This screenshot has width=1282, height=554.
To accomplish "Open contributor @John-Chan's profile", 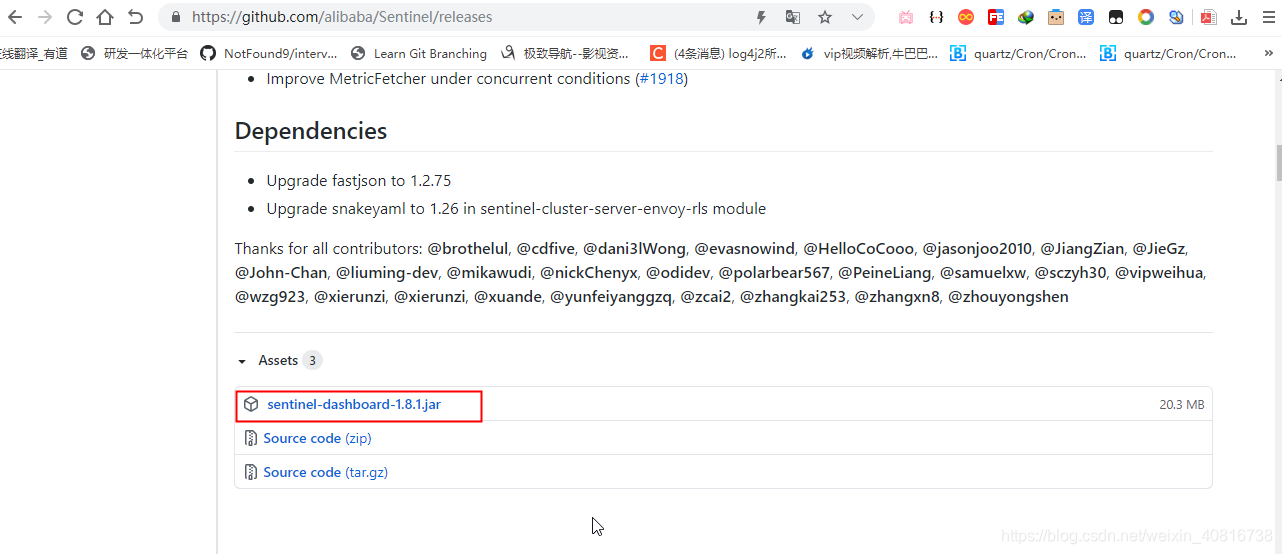I will [281, 272].
